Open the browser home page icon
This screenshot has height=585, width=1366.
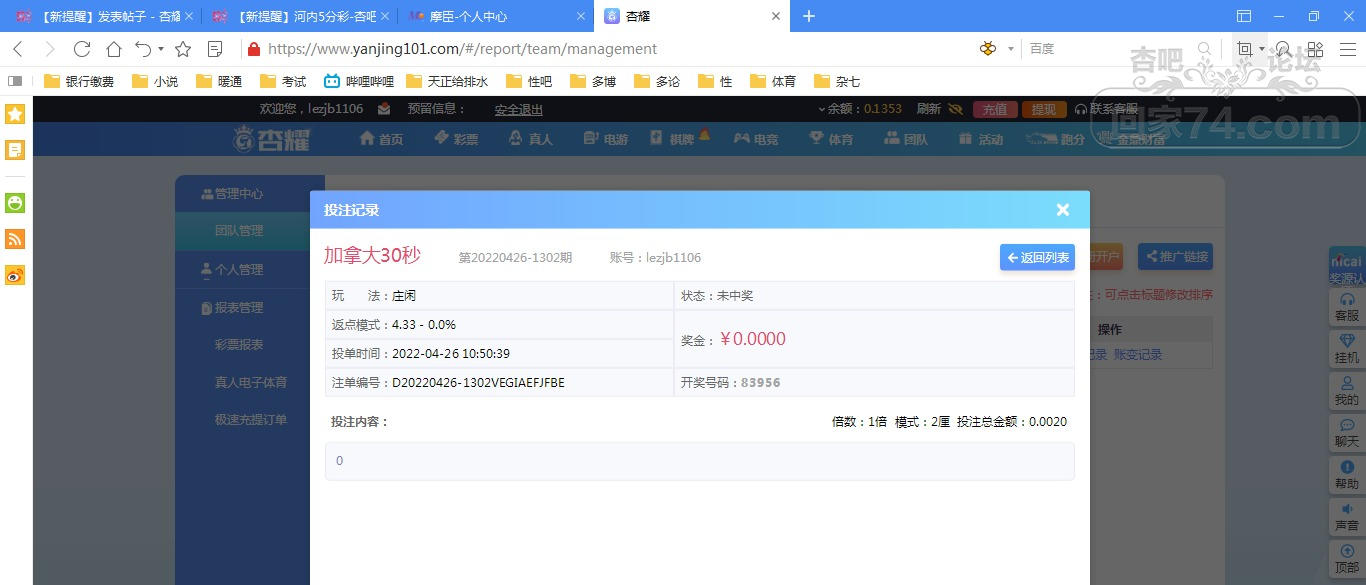(114, 49)
